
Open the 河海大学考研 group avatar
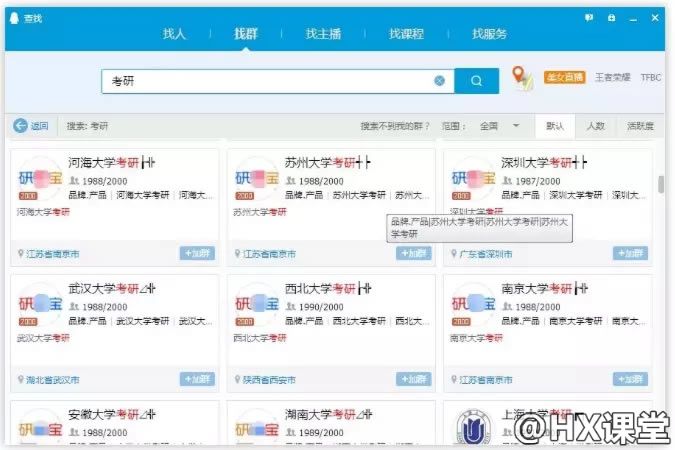(x=40, y=178)
